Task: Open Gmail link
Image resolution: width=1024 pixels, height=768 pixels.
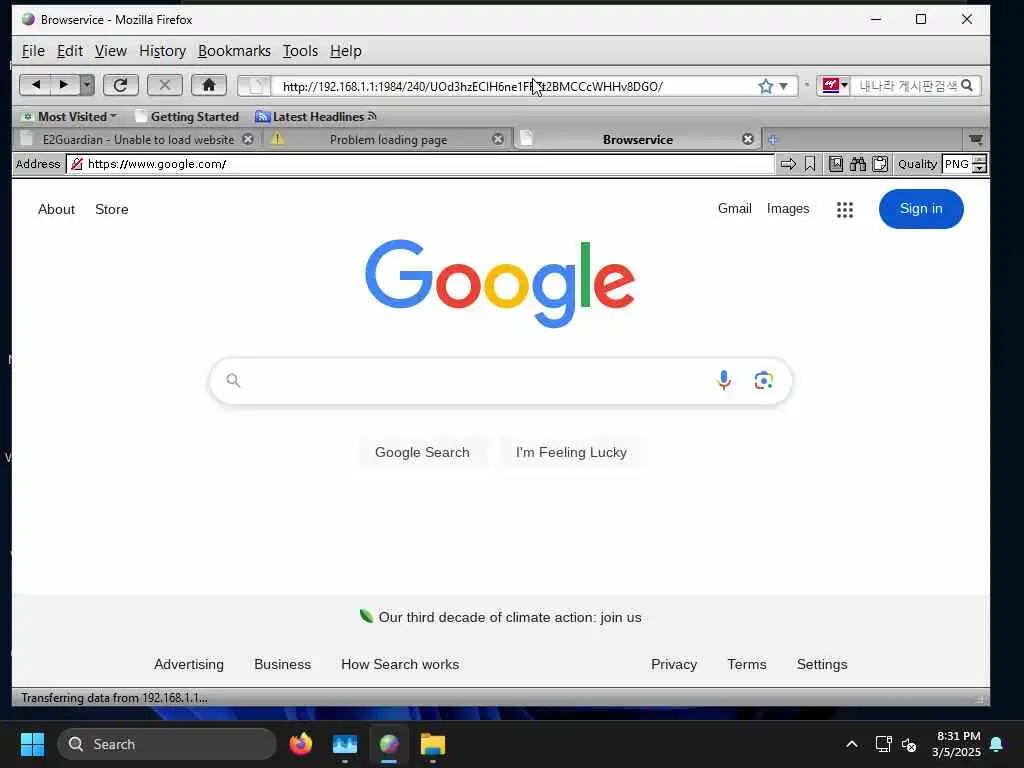Action: coord(735,208)
